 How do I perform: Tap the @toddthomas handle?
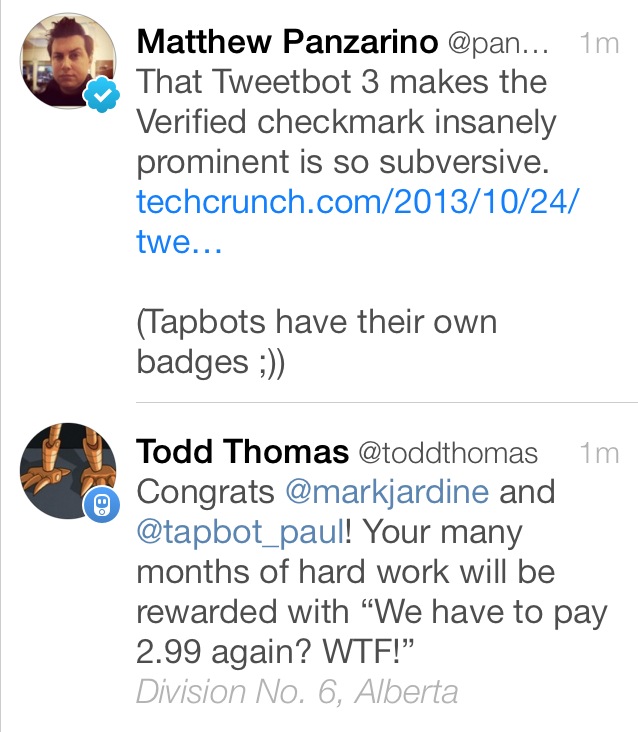(x=447, y=453)
